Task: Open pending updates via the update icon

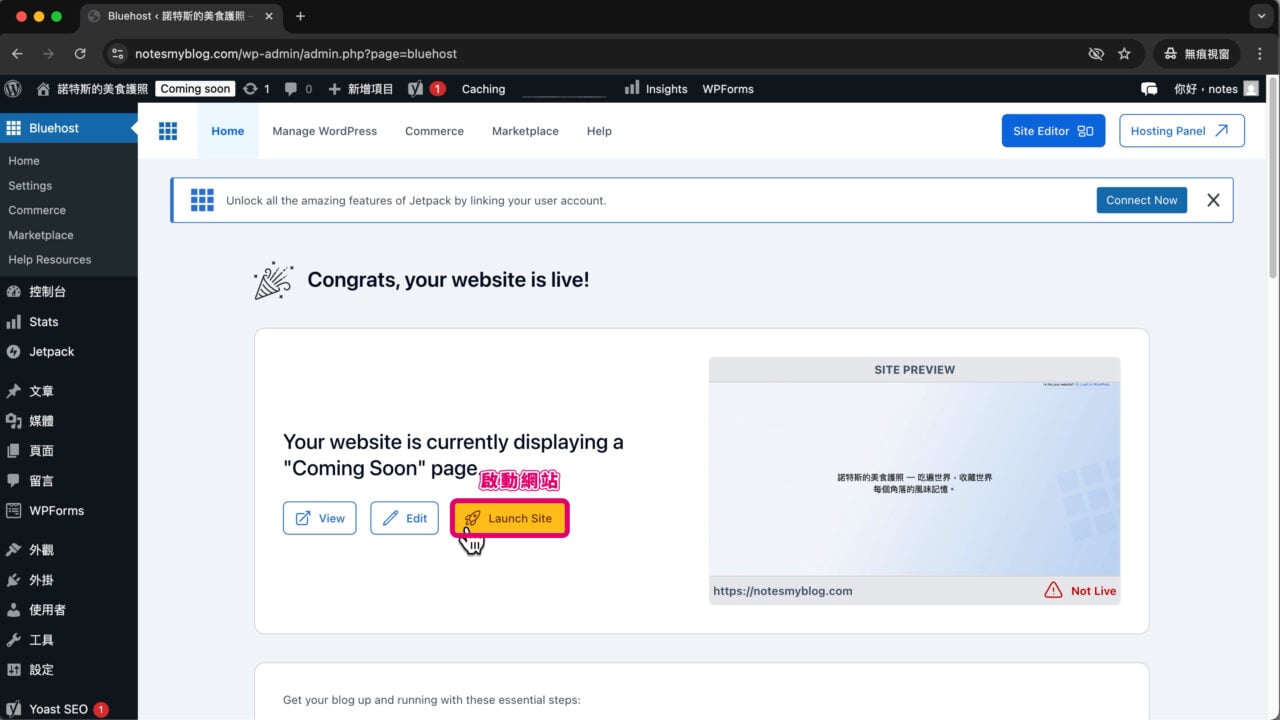Action: pos(252,88)
